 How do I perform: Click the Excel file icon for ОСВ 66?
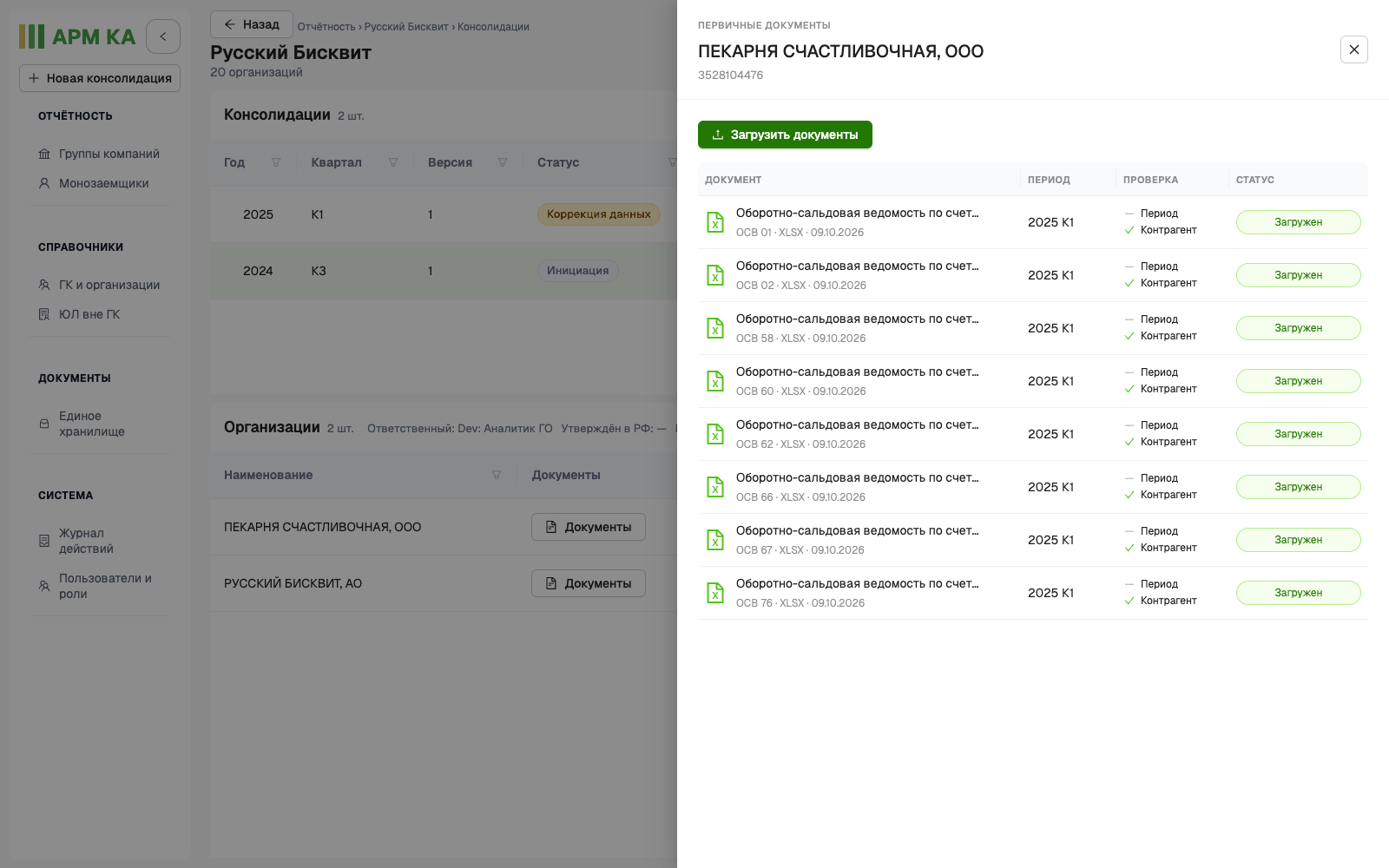(x=715, y=487)
